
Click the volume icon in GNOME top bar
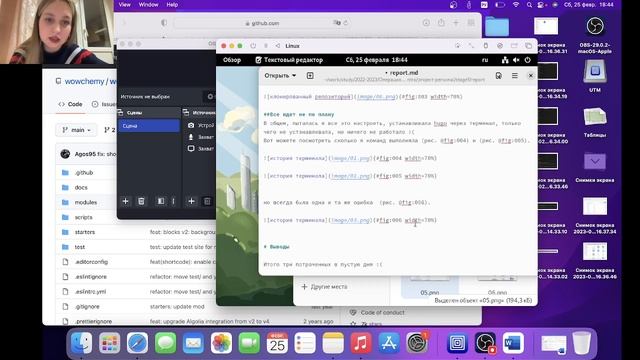tap(516, 60)
